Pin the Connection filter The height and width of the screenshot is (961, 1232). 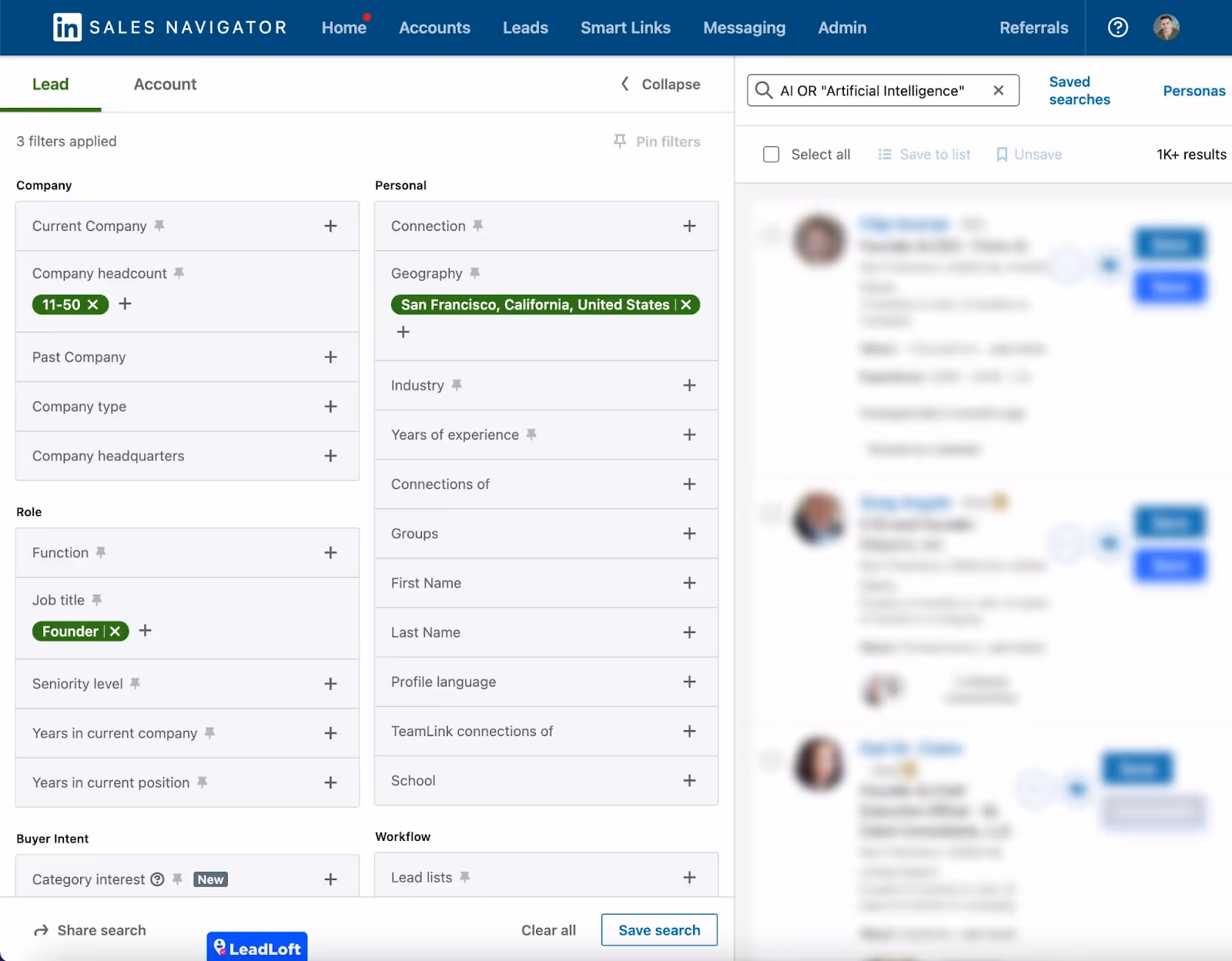pyautogui.click(x=478, y=226)
